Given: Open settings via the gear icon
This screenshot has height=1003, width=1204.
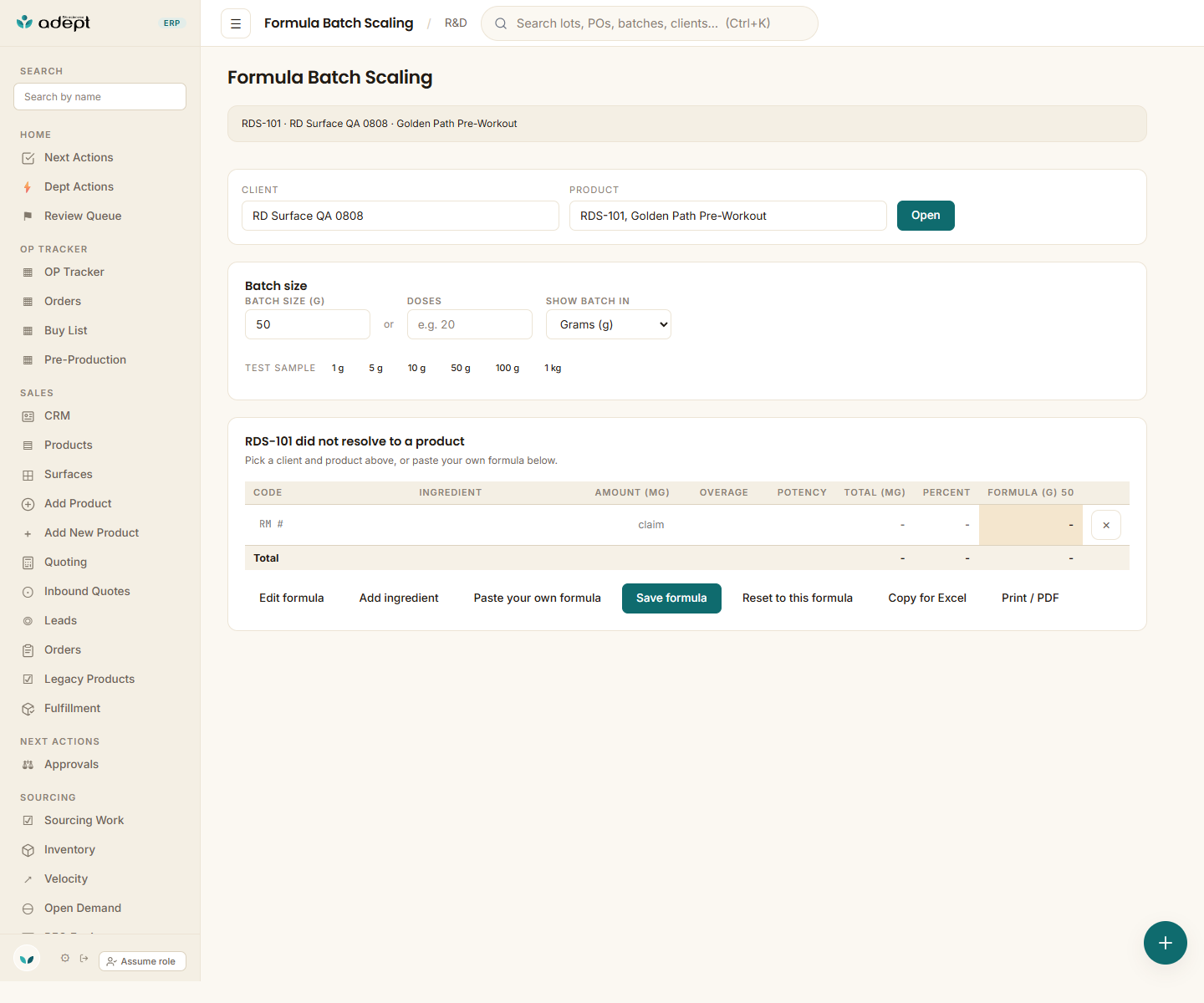Looking at the screenshot, I should pyautogui.click(x=65, y=958).
